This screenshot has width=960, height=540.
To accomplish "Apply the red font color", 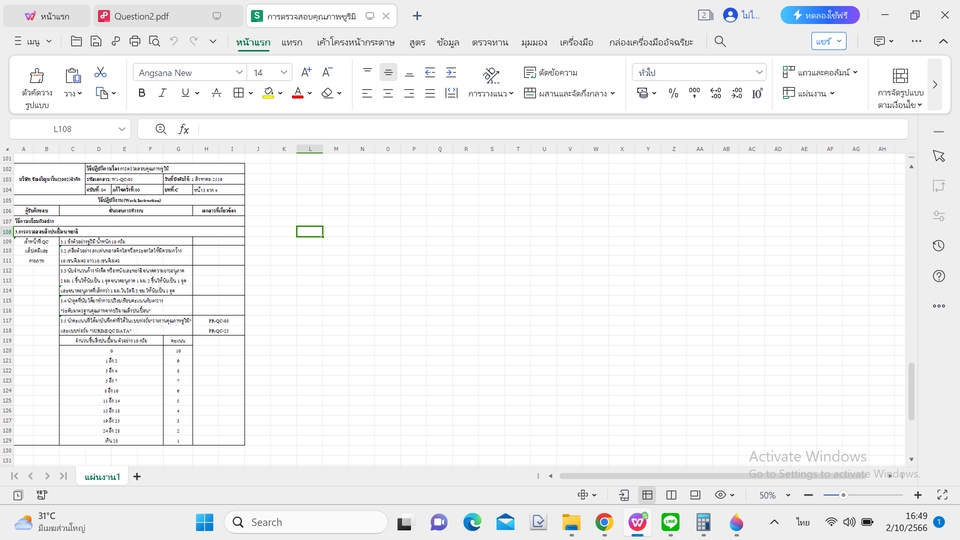I will [298, 93].
